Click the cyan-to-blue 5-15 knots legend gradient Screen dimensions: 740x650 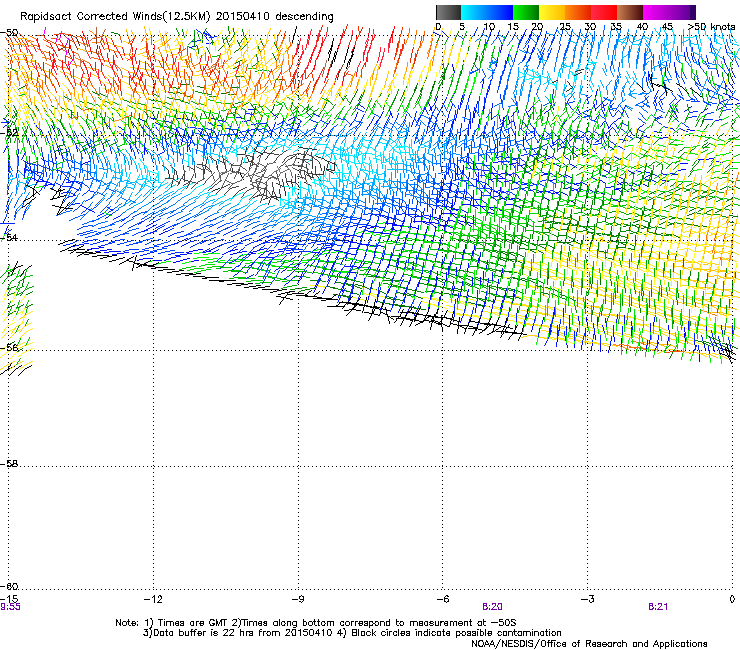coord(487,12)
